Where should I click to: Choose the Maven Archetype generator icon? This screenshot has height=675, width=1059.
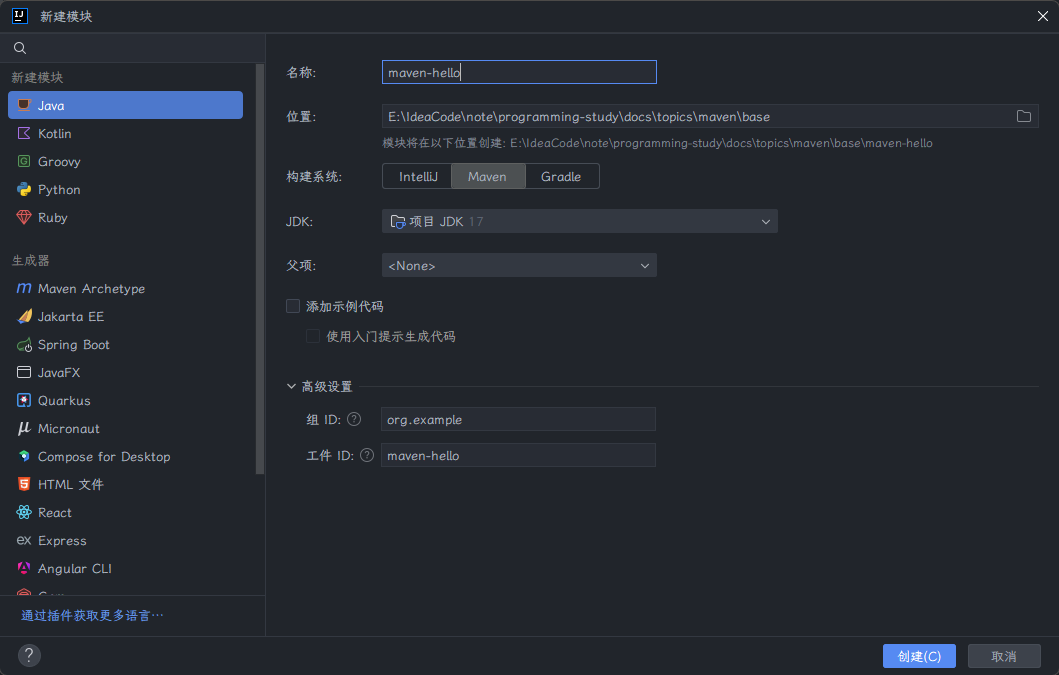click(24, 288)
